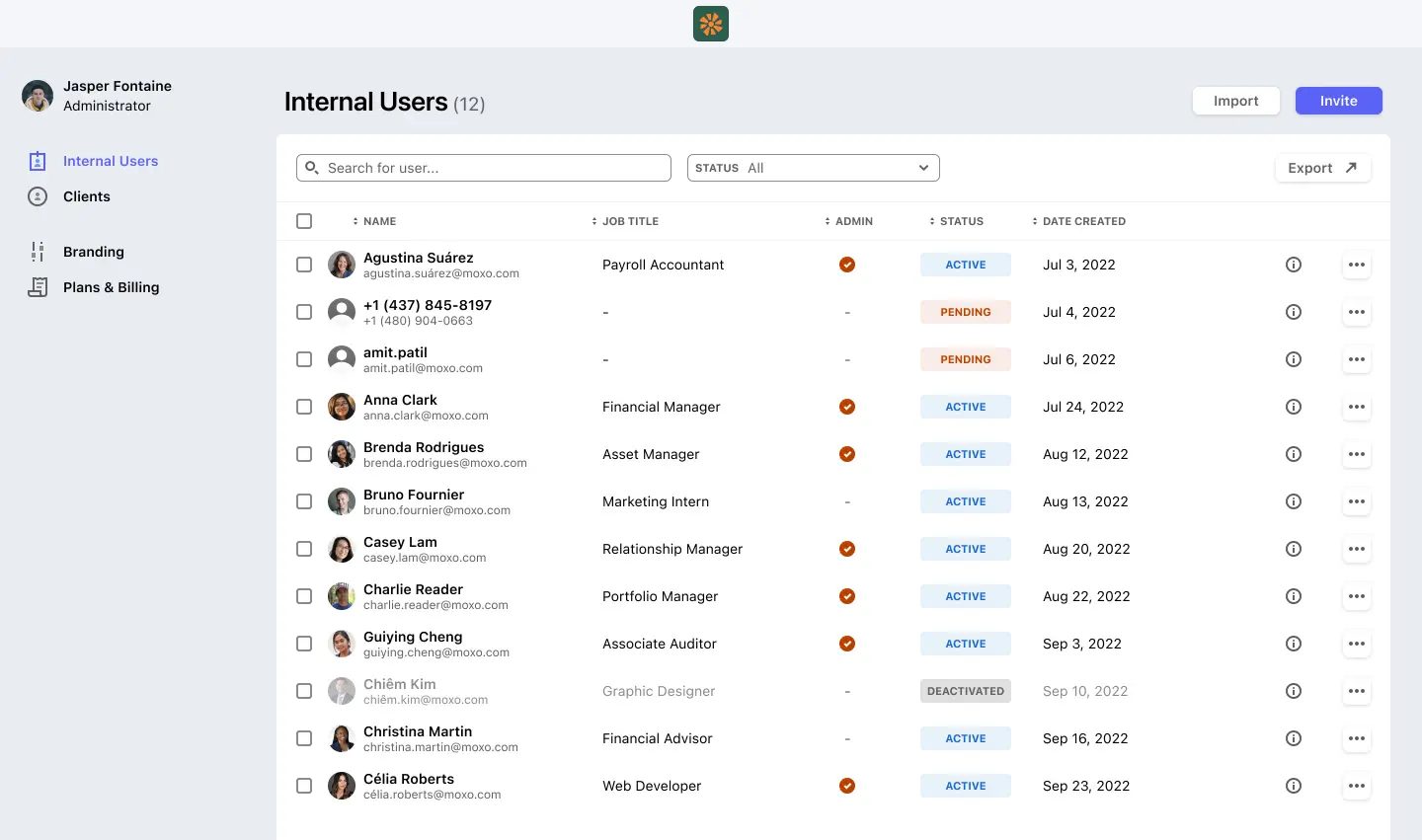Image resolution: width=1422 pixels, height=840 pixels.
Task: Open the Internal Users section icon
Action: tap(38, 160)
